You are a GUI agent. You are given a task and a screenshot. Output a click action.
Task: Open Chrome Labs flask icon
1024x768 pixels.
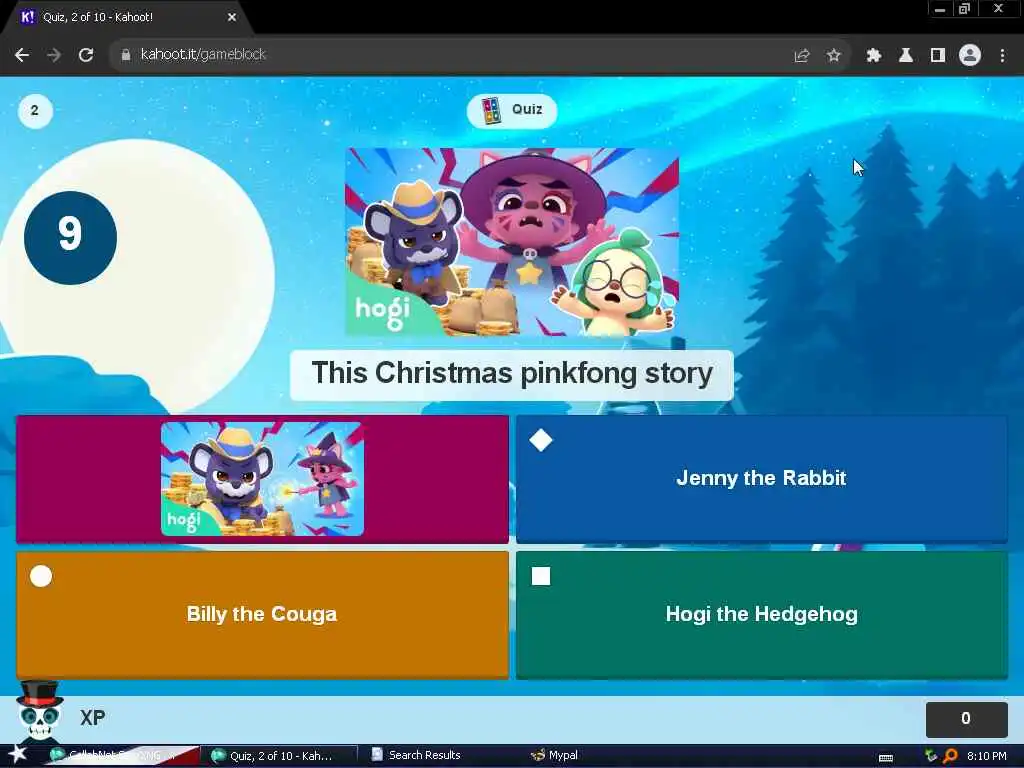906,56
